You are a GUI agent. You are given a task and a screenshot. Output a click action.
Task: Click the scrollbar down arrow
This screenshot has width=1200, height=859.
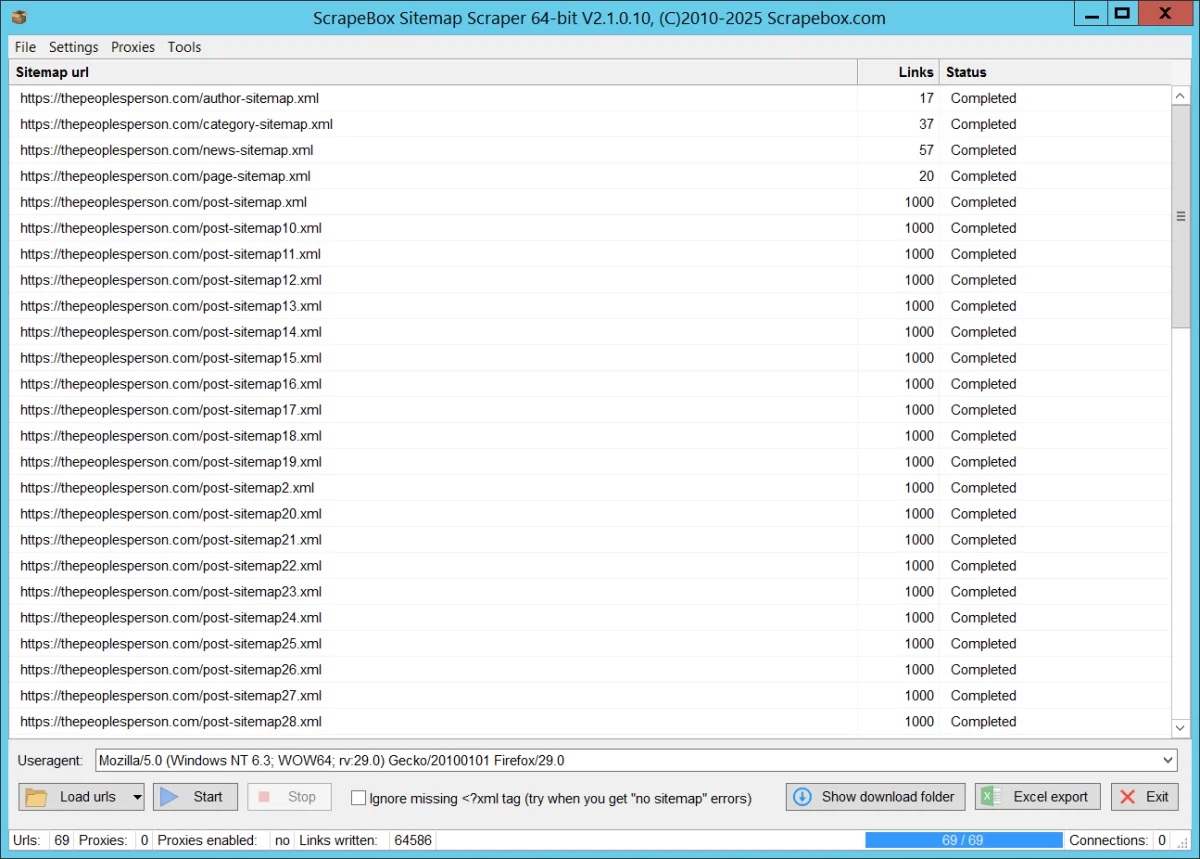[1180, 729]
